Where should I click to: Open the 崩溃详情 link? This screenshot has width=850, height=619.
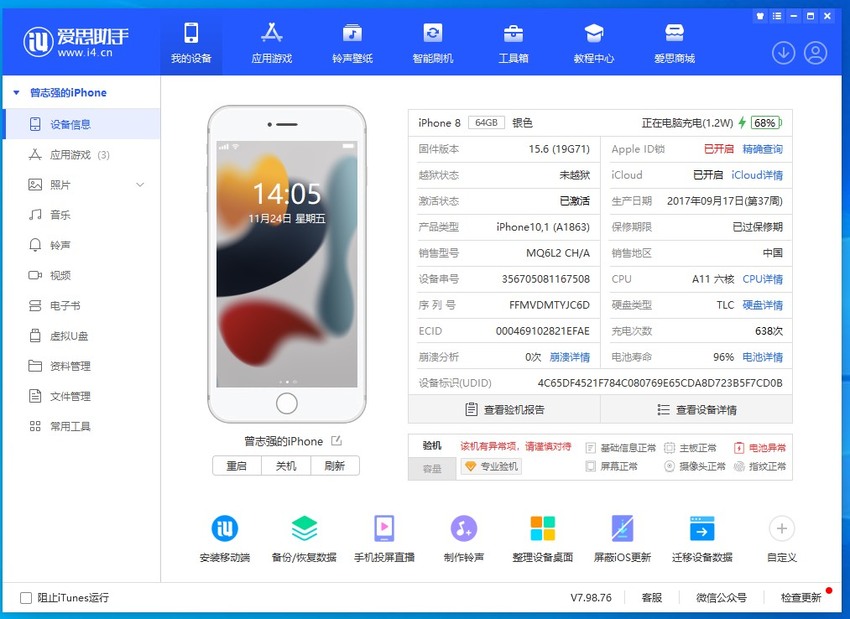point(570,357)
